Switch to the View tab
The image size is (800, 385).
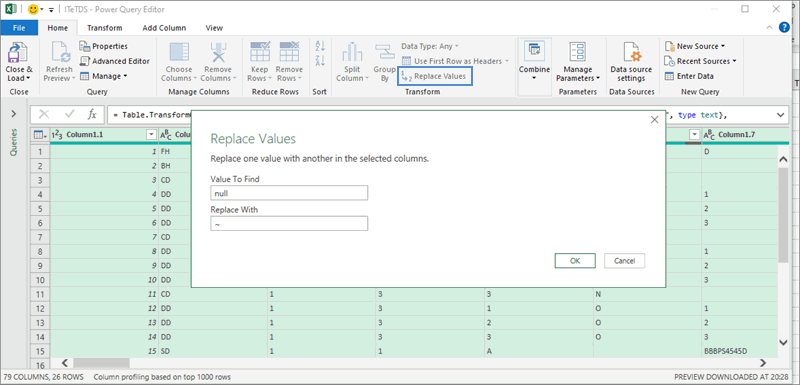tap(214, 28)
